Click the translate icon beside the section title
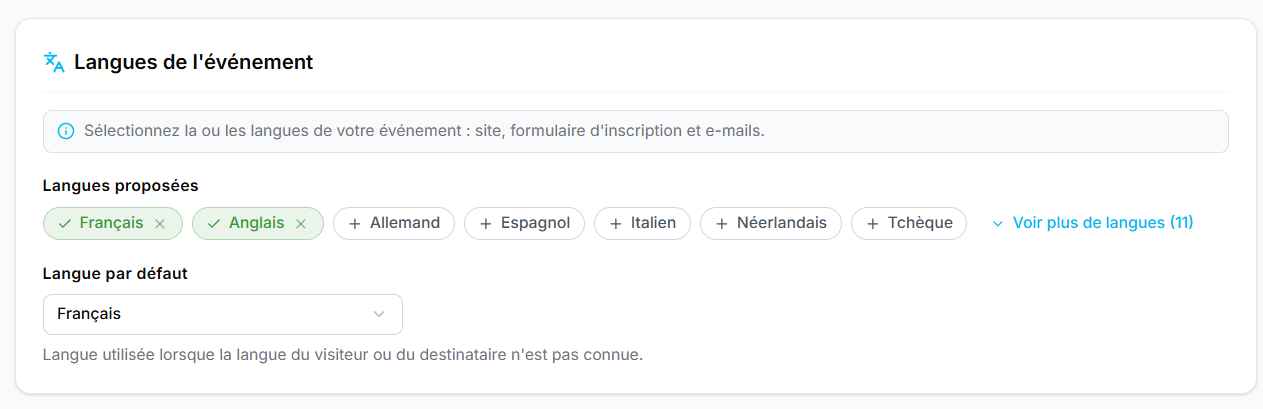The image size is (1263, 409). pos(54,62)
